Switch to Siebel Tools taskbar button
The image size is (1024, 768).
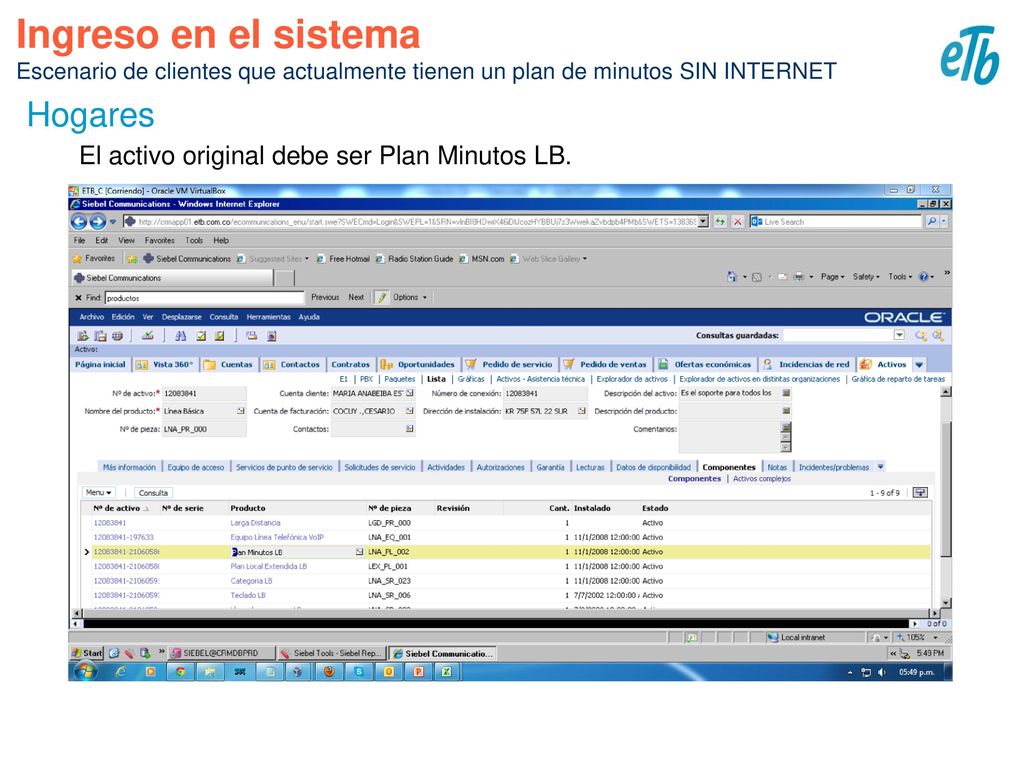[x=331, y=653]
